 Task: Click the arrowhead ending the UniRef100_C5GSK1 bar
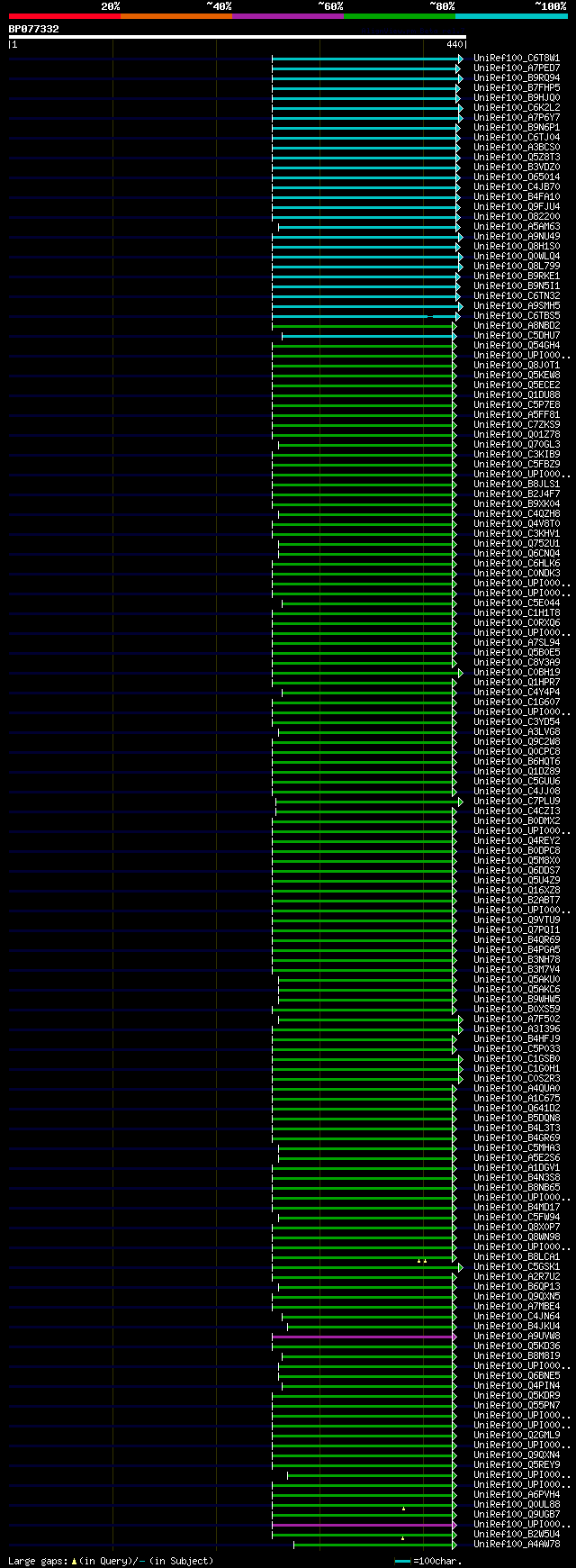[460, 1267]
